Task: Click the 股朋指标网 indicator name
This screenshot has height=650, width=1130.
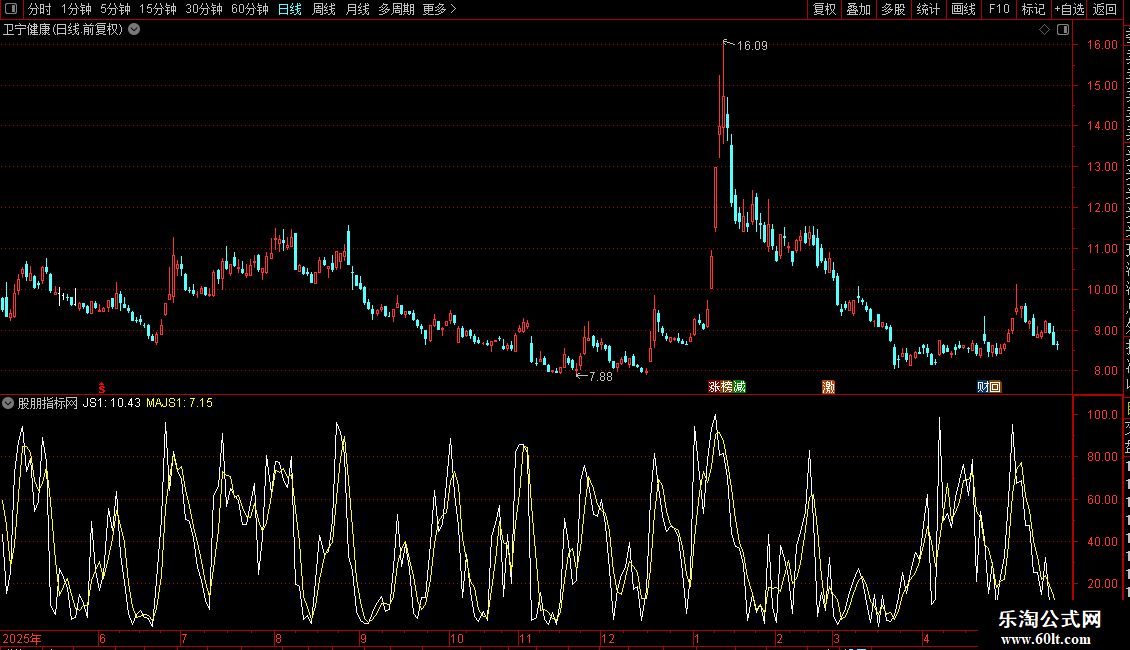Action: tap(48, 403)
